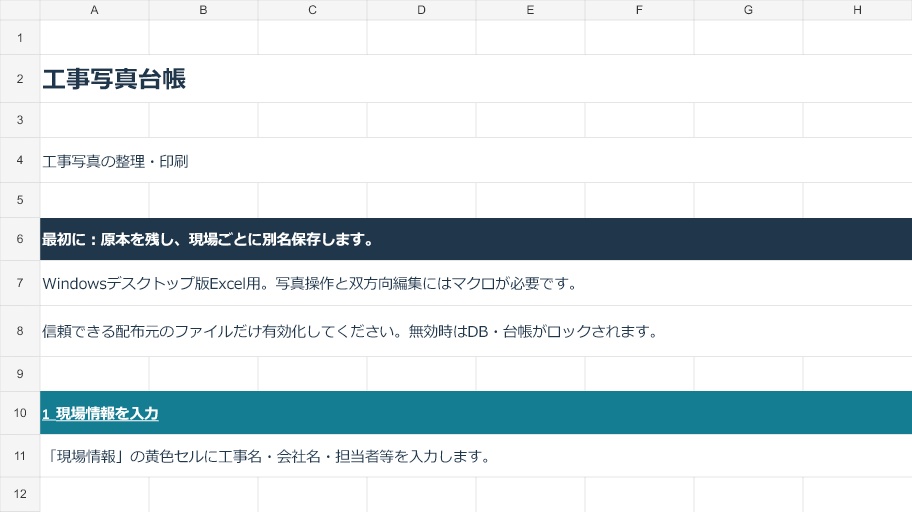Open the link 1 現場情報を入力
912x512 pixels.
[100, 414]
